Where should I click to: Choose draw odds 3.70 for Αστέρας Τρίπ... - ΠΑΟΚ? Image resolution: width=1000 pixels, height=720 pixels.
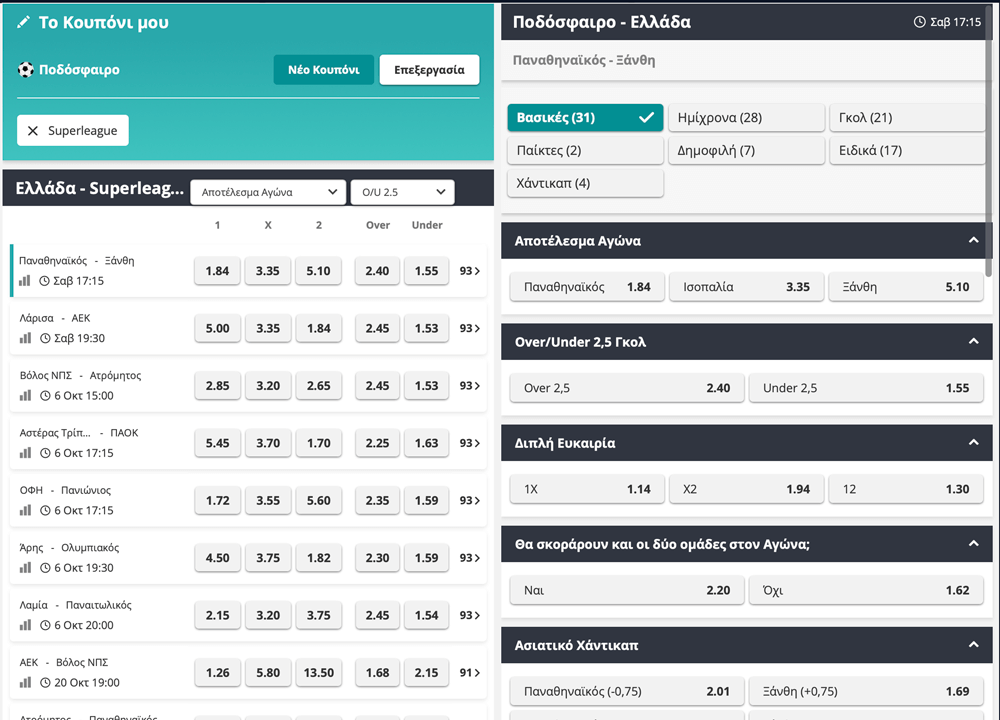268,443
